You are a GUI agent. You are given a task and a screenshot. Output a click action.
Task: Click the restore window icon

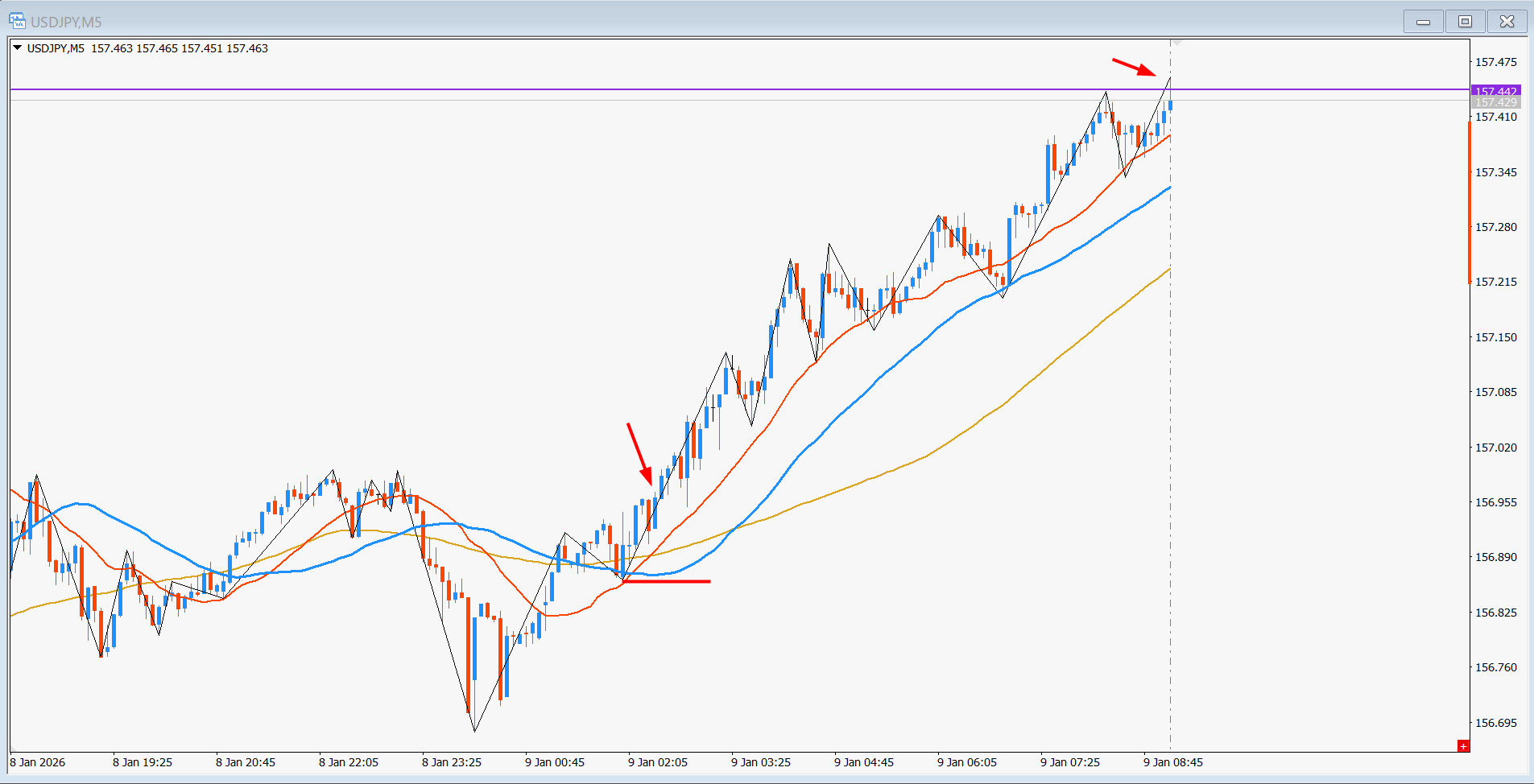click(x=1465, y=21)
